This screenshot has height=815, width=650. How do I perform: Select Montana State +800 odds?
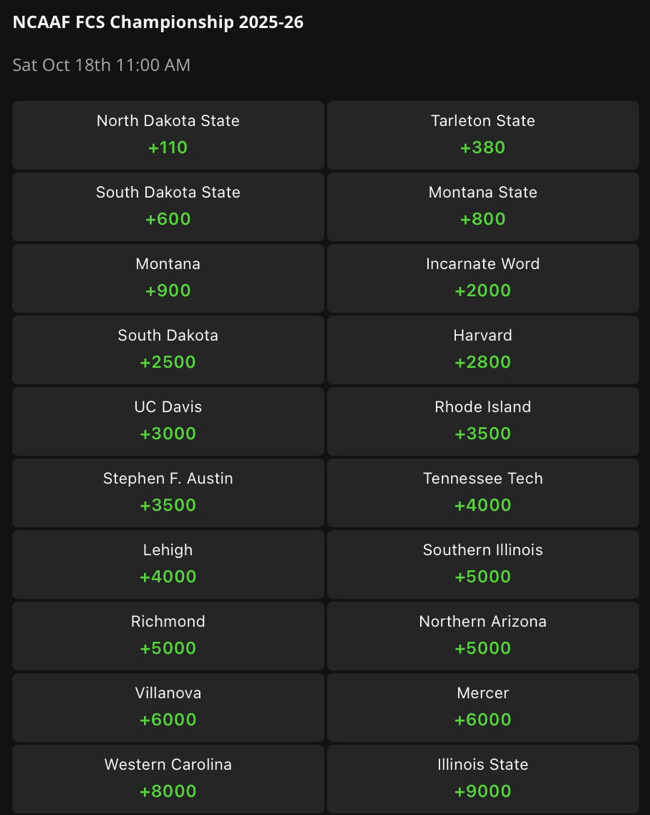(x=483, y=206)
